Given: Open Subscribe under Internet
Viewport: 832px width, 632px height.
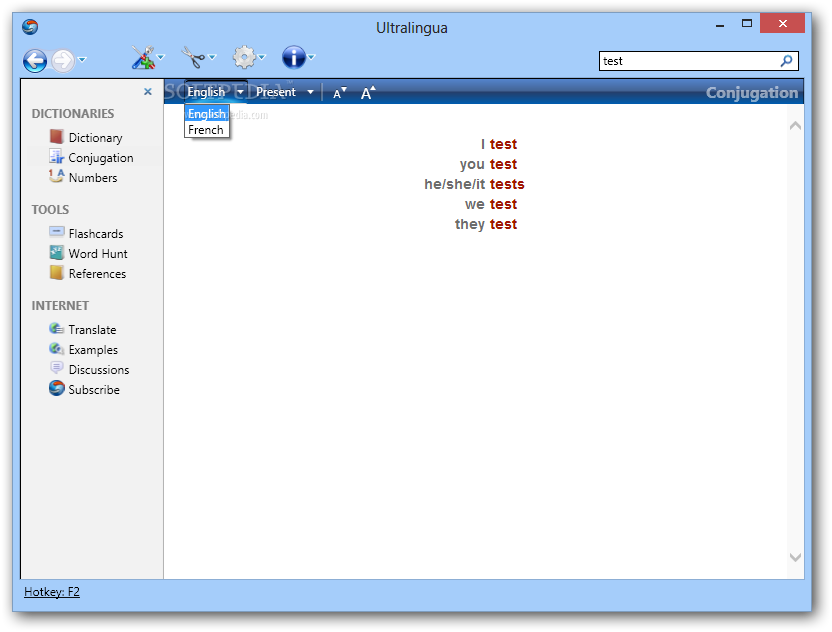Looking at the screenshot, I should pos(94,390).
